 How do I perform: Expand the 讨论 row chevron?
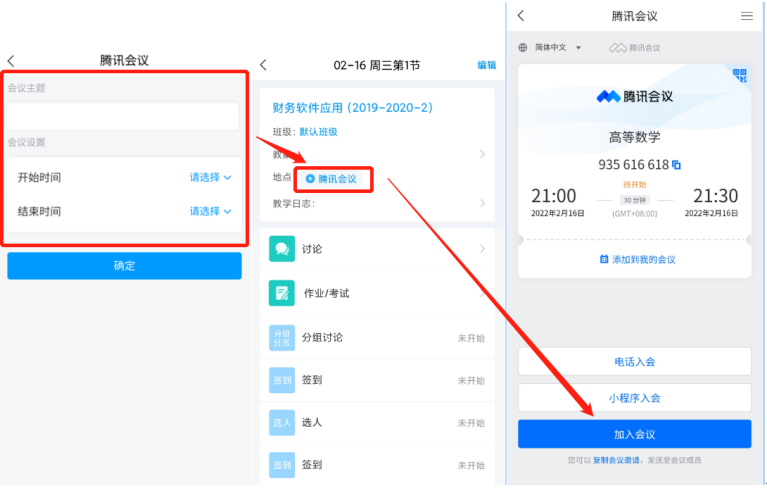[x=482, y=249]
